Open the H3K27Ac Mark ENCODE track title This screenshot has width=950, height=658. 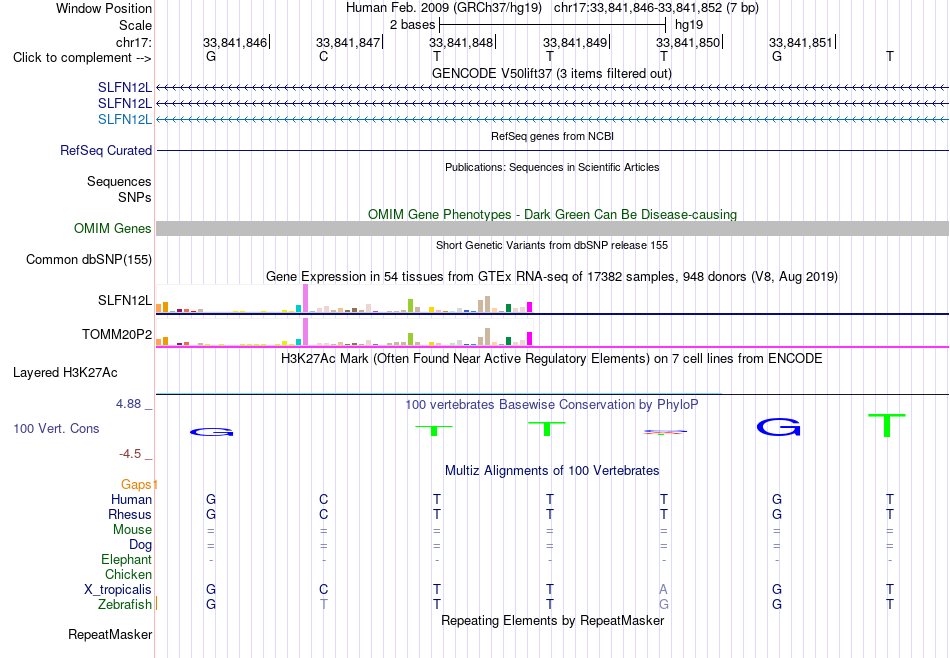552,359
